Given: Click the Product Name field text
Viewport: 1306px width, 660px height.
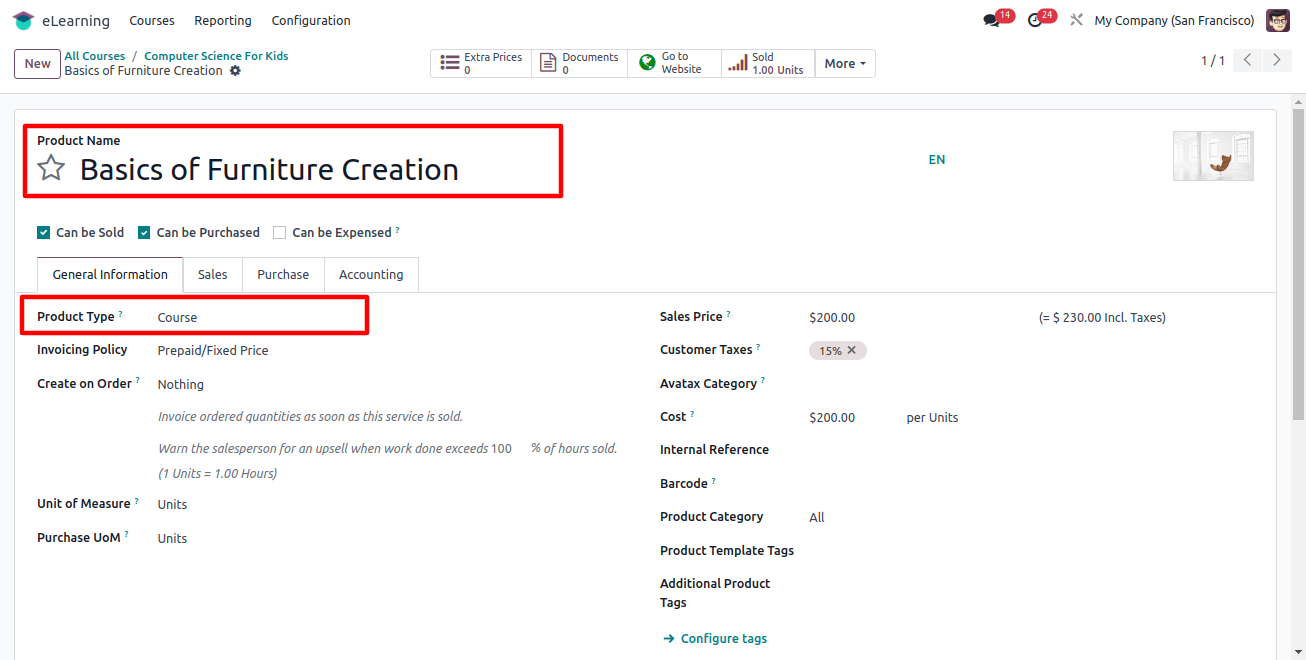Looking at the screenshot, I should (269, 170).
